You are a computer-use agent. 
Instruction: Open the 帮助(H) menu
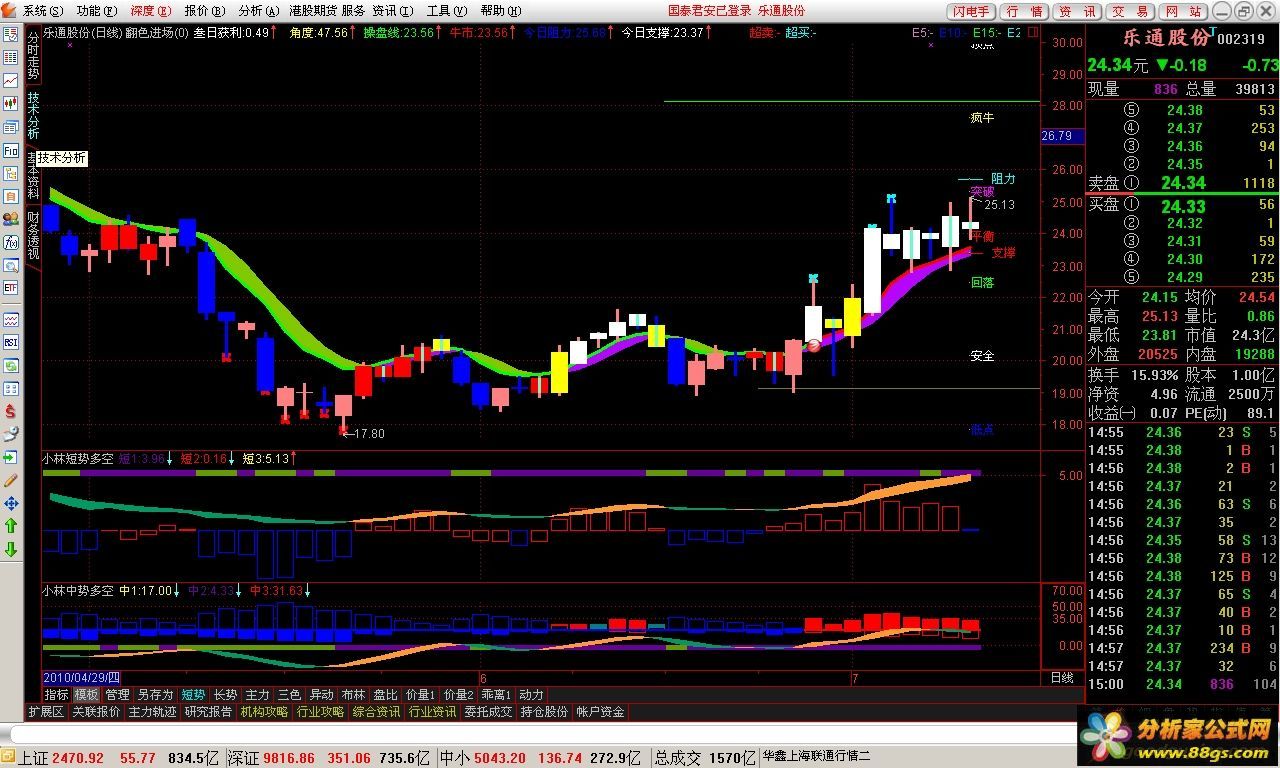coord(500,11)
